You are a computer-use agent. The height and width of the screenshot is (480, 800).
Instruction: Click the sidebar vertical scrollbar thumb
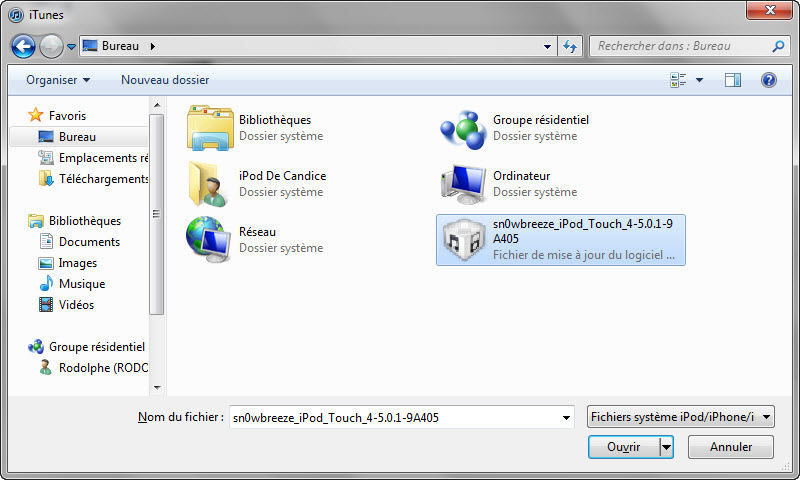pyautogui.click(x=157, y=214)
